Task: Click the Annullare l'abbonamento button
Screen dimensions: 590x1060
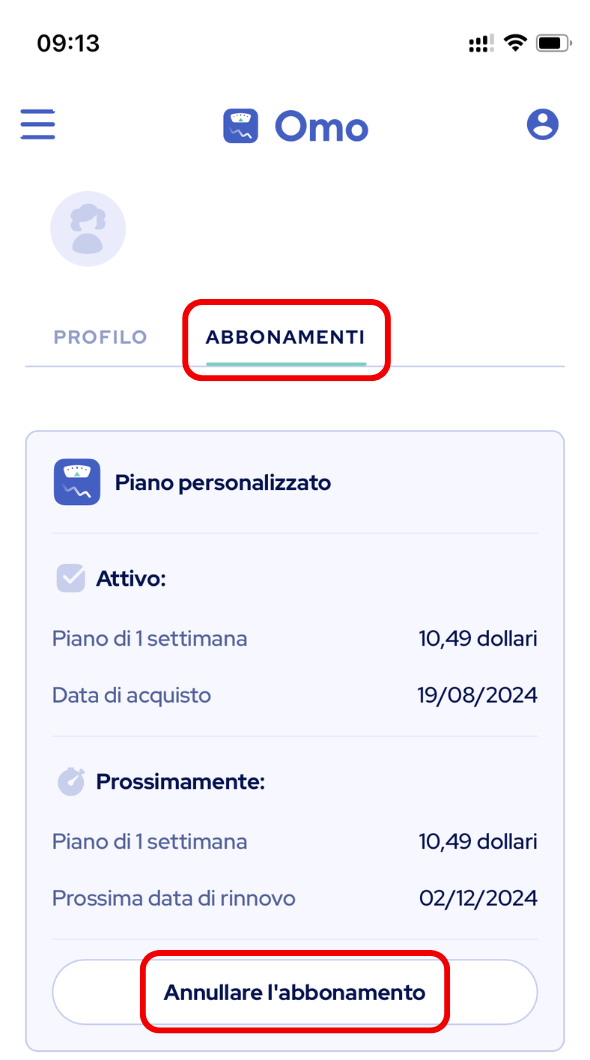Action: 295,992
